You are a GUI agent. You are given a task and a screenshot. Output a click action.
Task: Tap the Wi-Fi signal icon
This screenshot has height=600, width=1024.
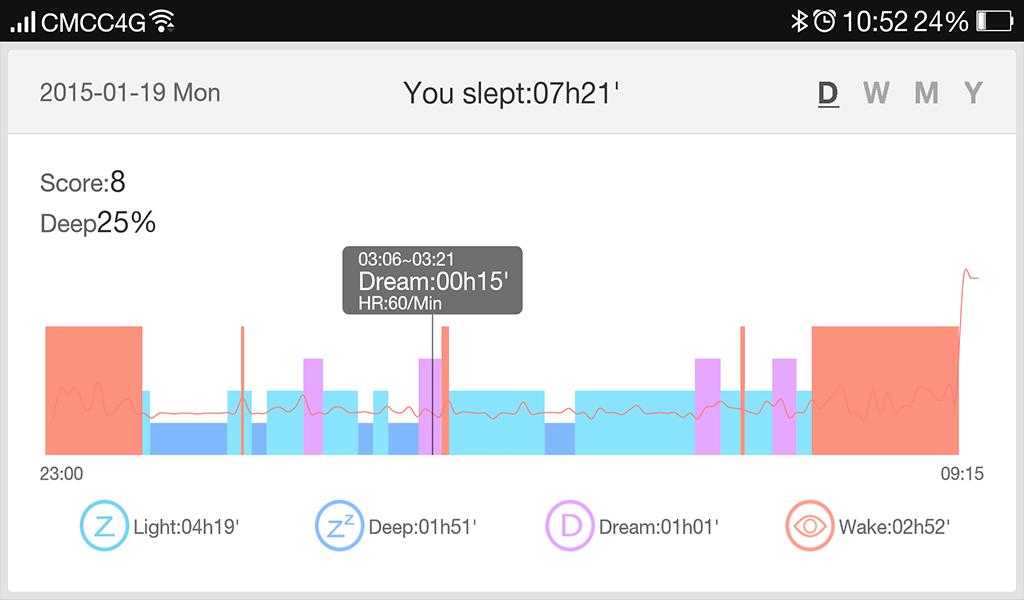pos(162,21)
